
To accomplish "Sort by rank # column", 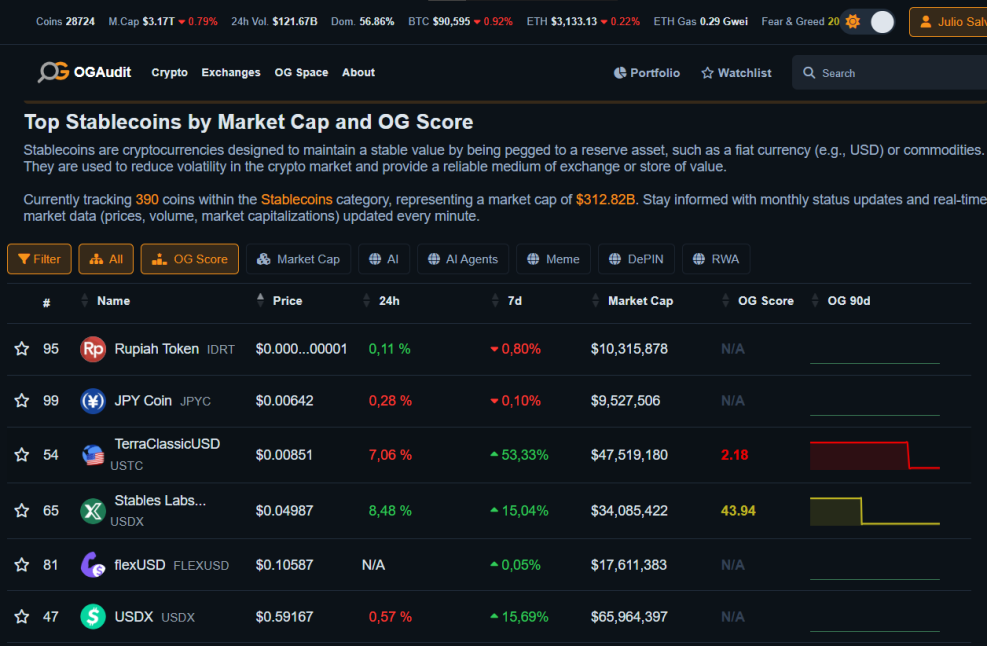I will click(x=47, y=303).
